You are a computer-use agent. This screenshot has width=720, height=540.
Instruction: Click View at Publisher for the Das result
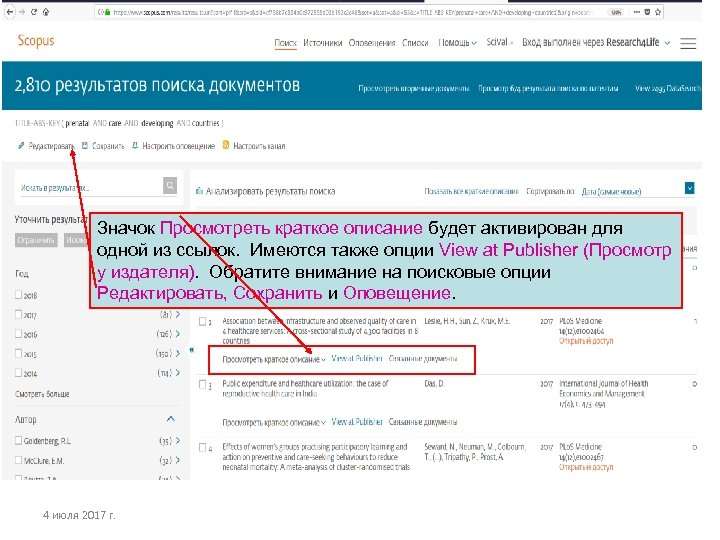pyautogui.click(x=357, y=422)
